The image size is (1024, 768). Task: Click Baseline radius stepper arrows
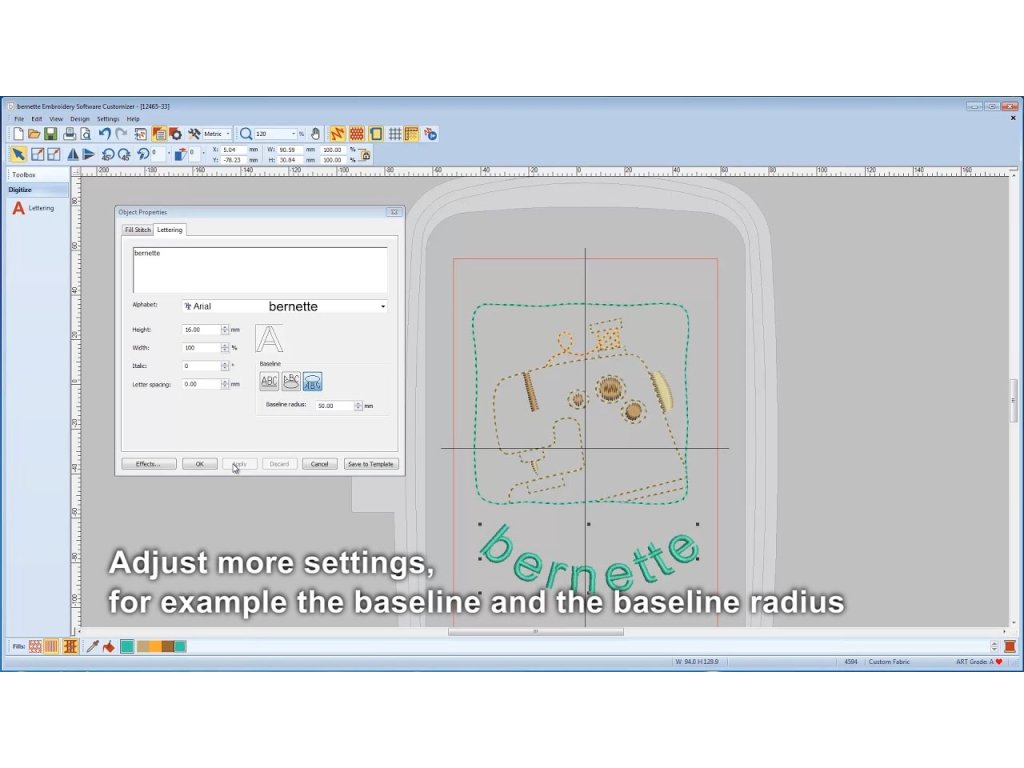[x=358, y=406]
